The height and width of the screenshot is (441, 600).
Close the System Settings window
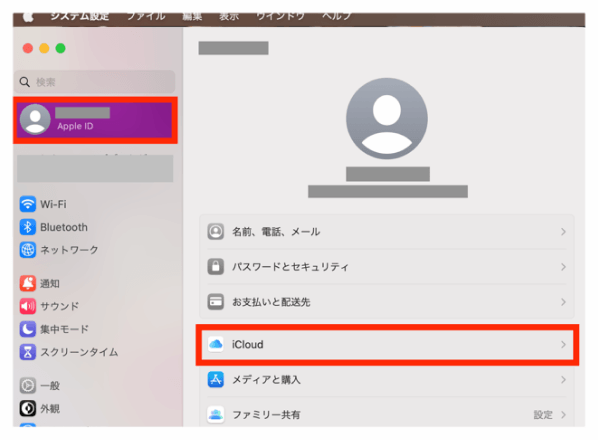pos(28,48)
